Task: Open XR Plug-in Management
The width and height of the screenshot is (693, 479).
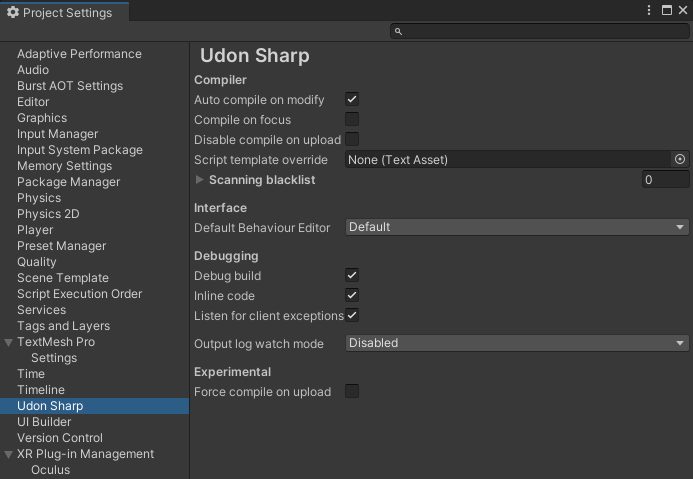Action: click(x=85, y=454)
